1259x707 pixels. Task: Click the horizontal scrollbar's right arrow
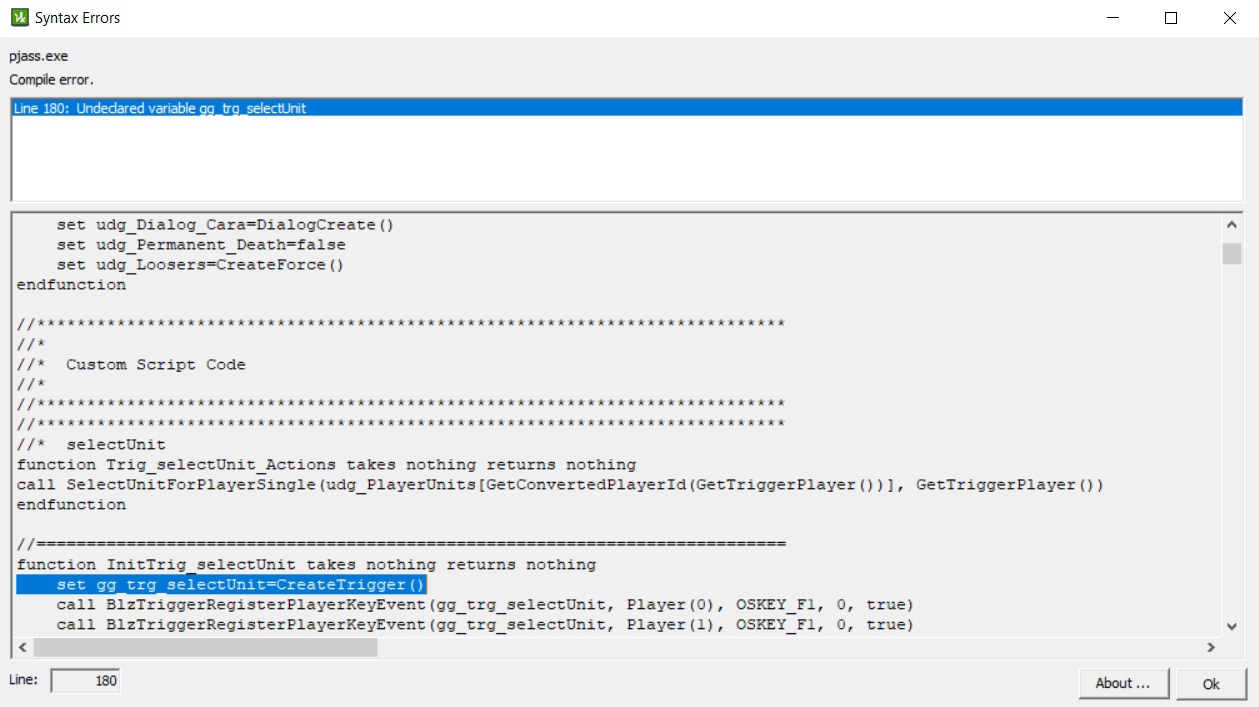click(x=1210, y=647)
